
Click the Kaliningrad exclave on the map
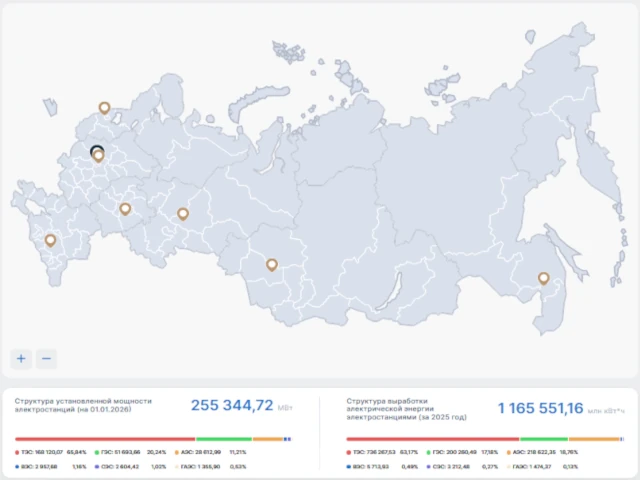click(51, 107)
